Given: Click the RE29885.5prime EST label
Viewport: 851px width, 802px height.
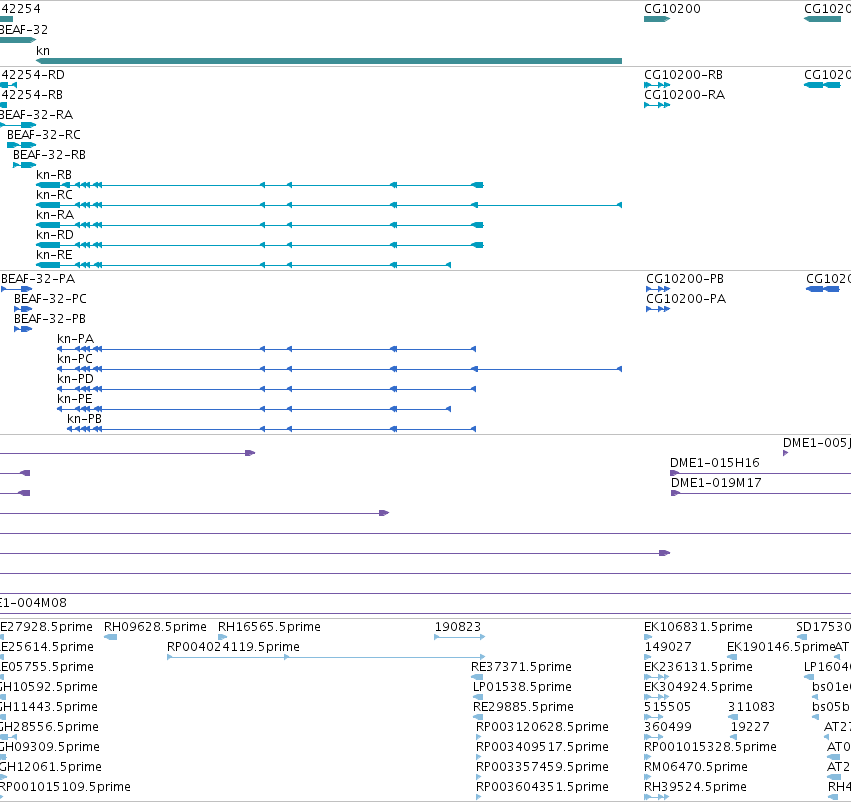Looking at the screenshot, I should pyautogui.click(x=523, y=706).
